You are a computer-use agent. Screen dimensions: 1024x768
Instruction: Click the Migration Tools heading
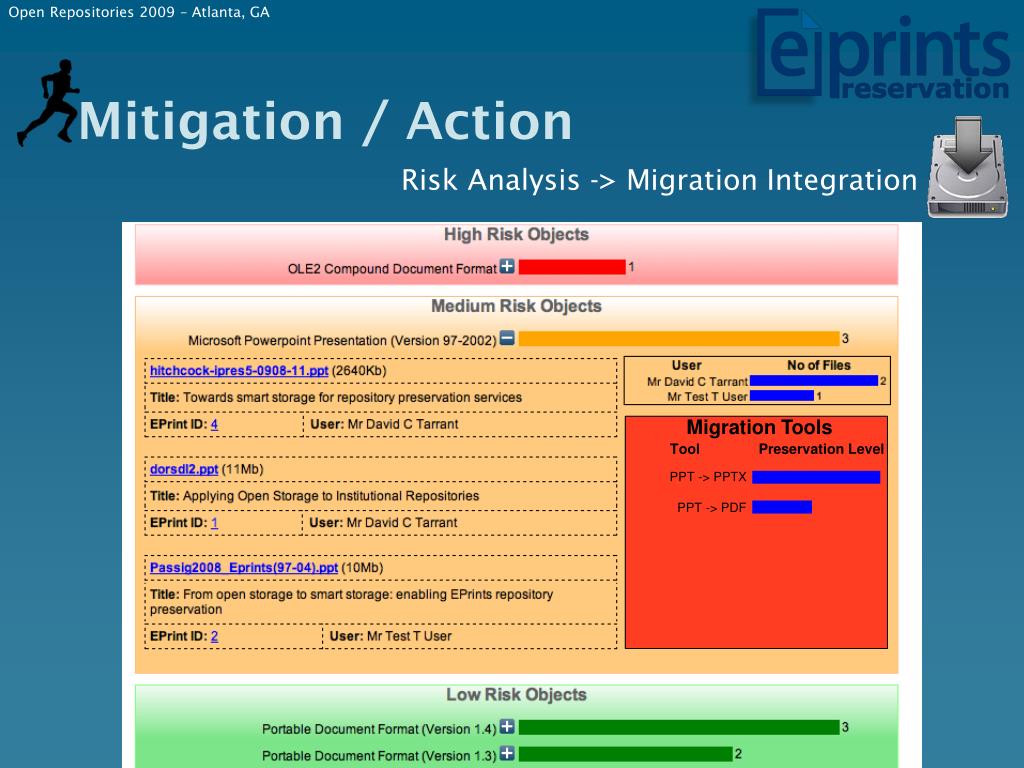pos(759,427)
